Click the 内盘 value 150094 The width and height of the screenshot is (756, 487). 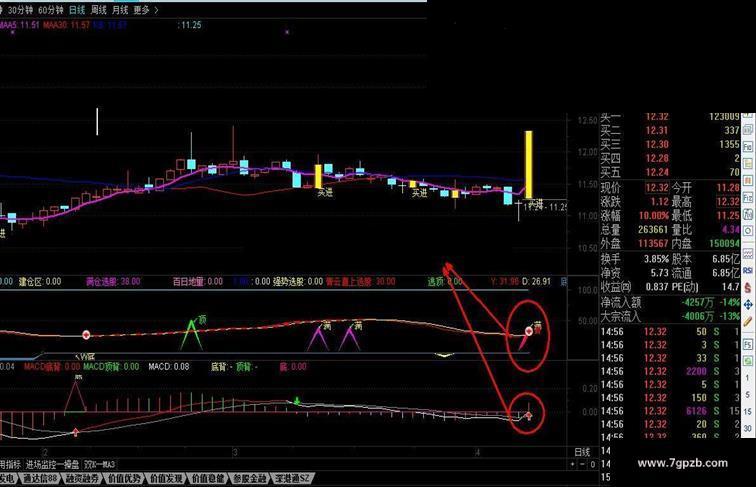click(725, 244)
